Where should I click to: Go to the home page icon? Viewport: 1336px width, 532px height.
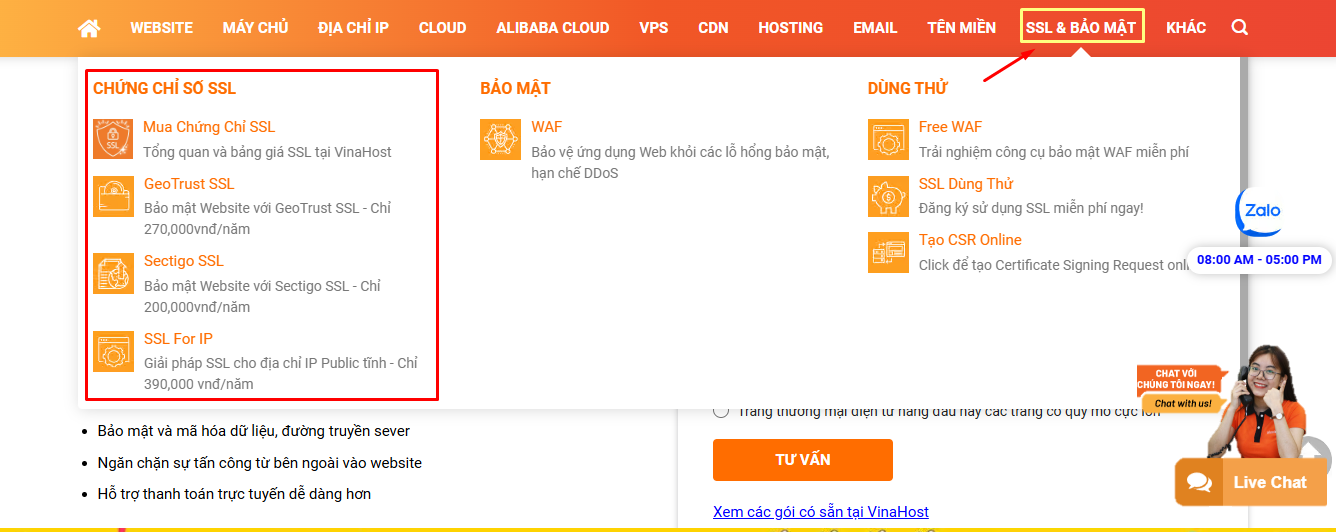[89, 28]
